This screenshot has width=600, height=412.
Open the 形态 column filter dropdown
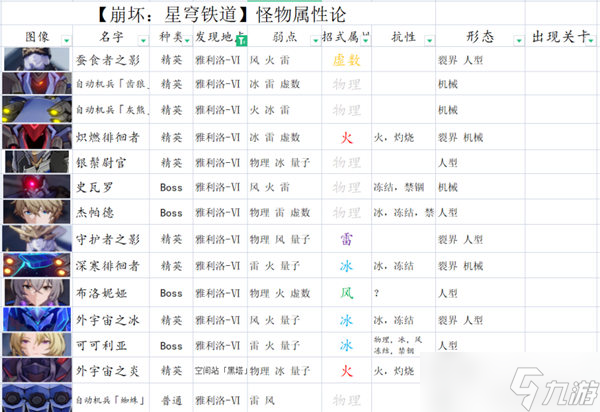519,40
